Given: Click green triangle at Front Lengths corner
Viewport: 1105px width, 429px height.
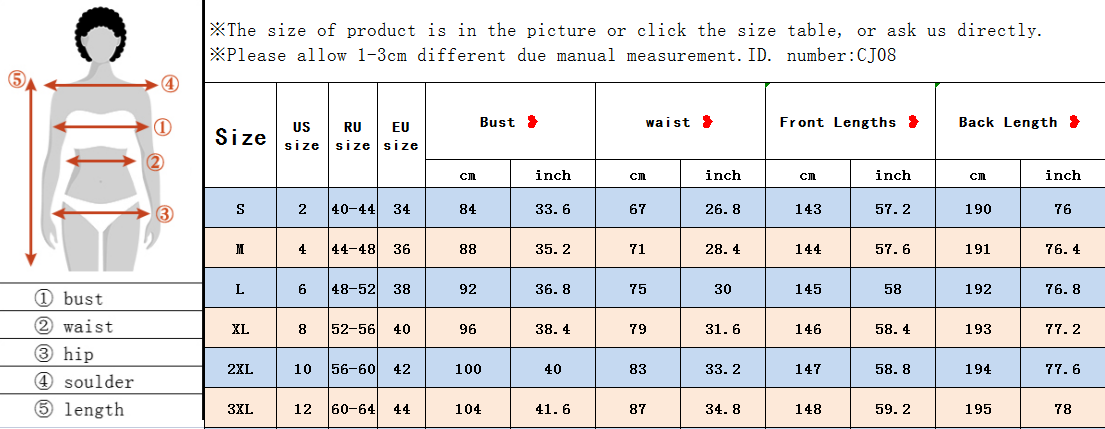Looking at the screenshot, I should (768, 87).
